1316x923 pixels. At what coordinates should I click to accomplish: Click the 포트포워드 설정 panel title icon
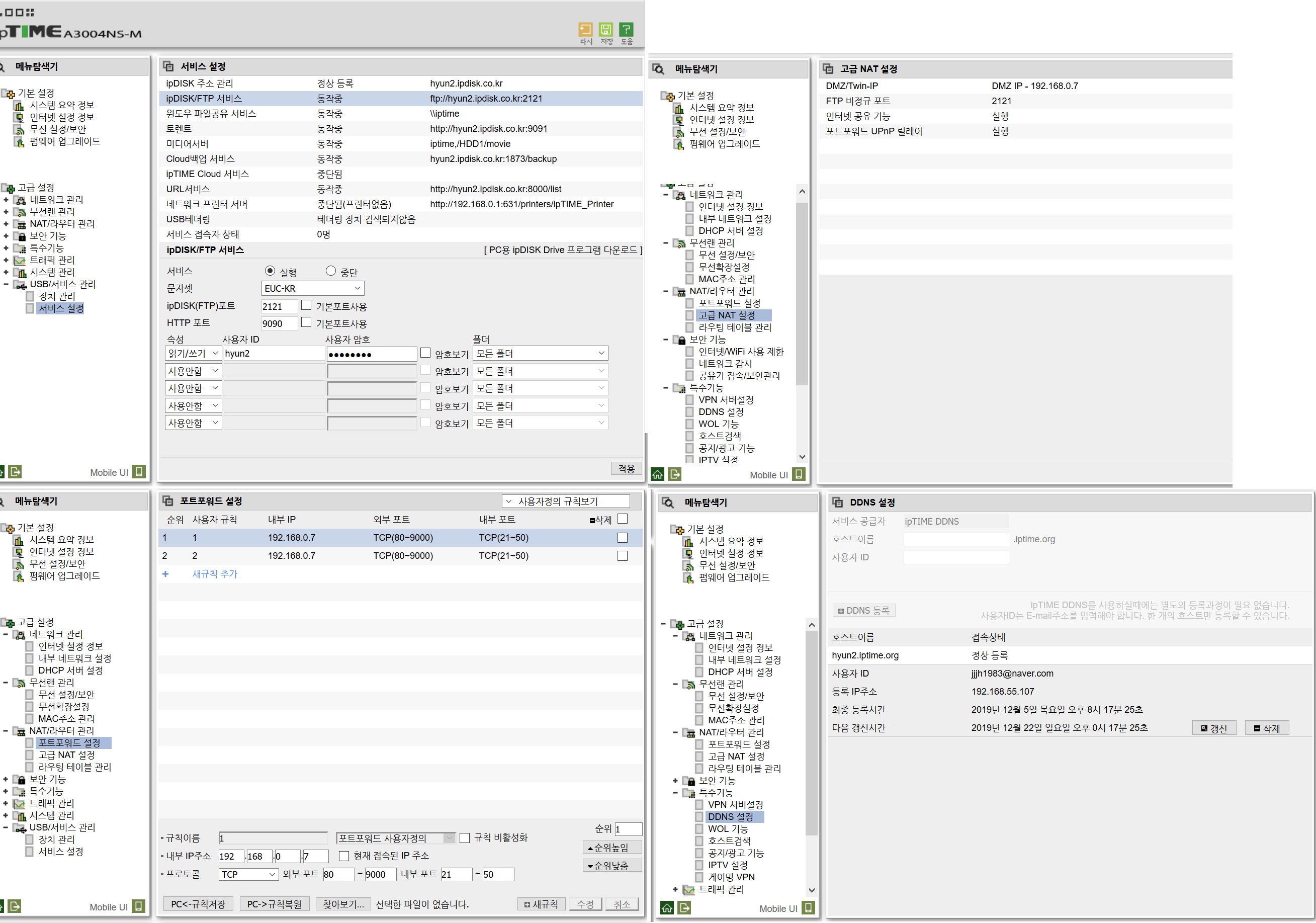click(x=168, y=501)
